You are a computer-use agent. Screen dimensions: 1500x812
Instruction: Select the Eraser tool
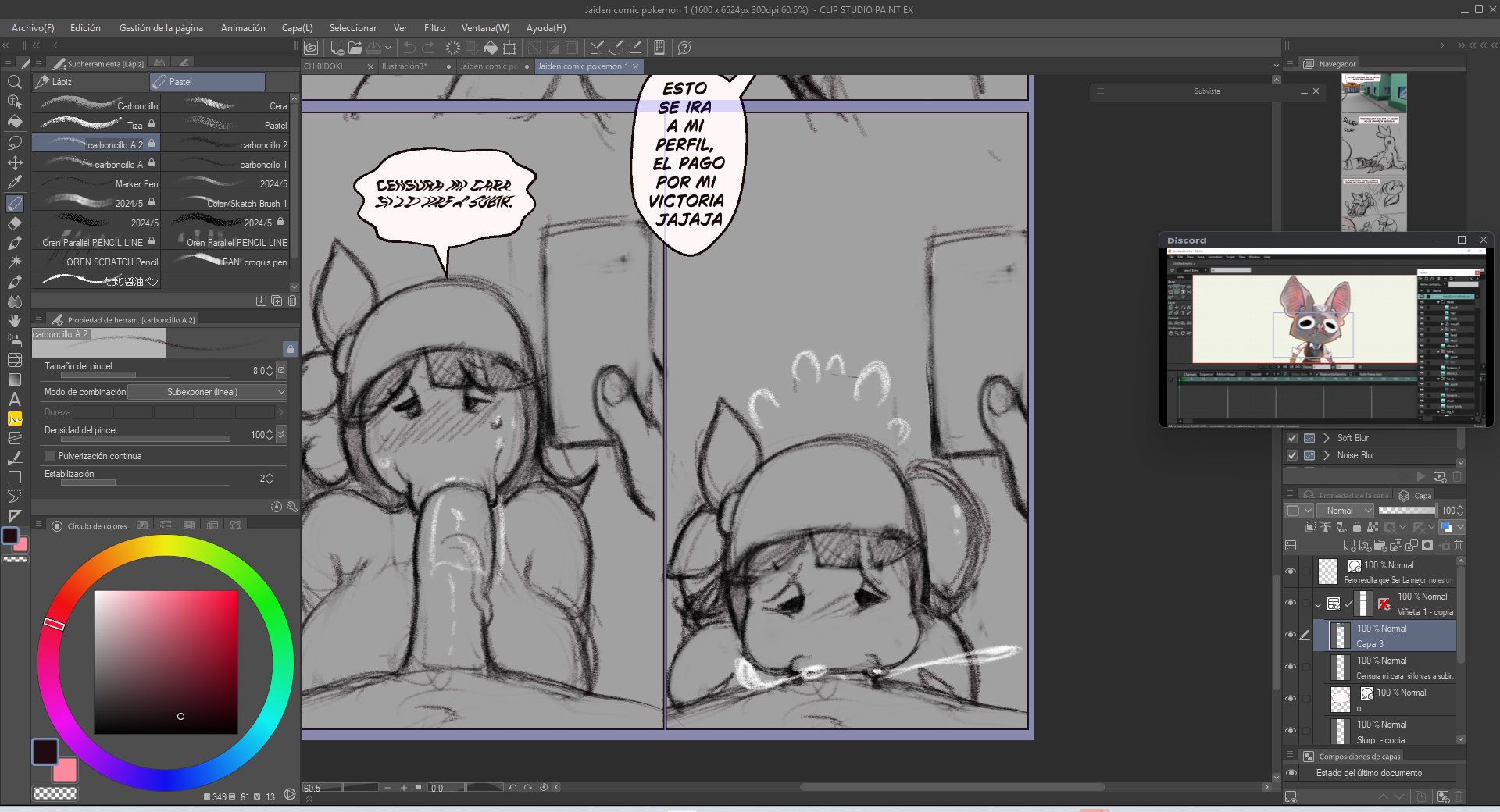coord(14,223)
